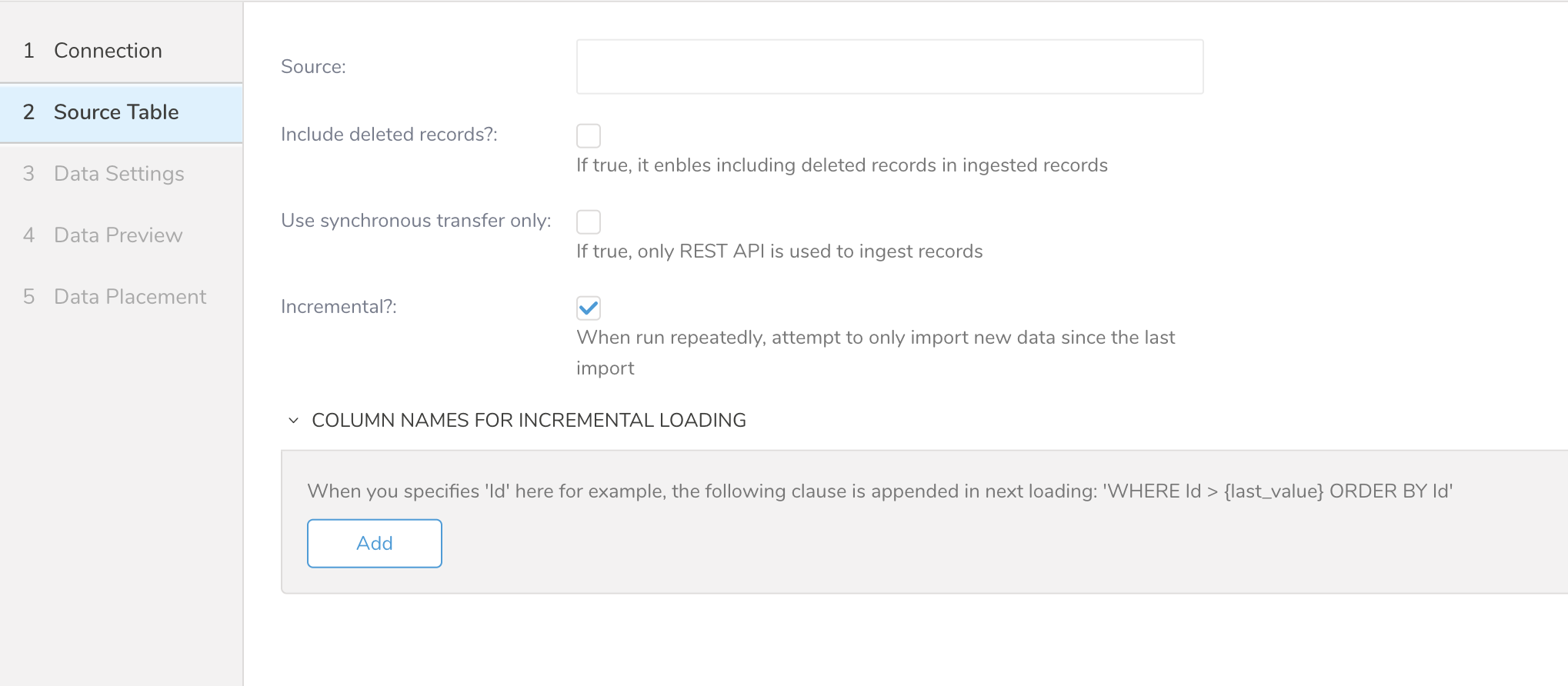The width and height of the screenshot is (1568, 686).
Task: Collapse the incremental loading section chevron
Action: pyautogui.click(x=293, y=421)
